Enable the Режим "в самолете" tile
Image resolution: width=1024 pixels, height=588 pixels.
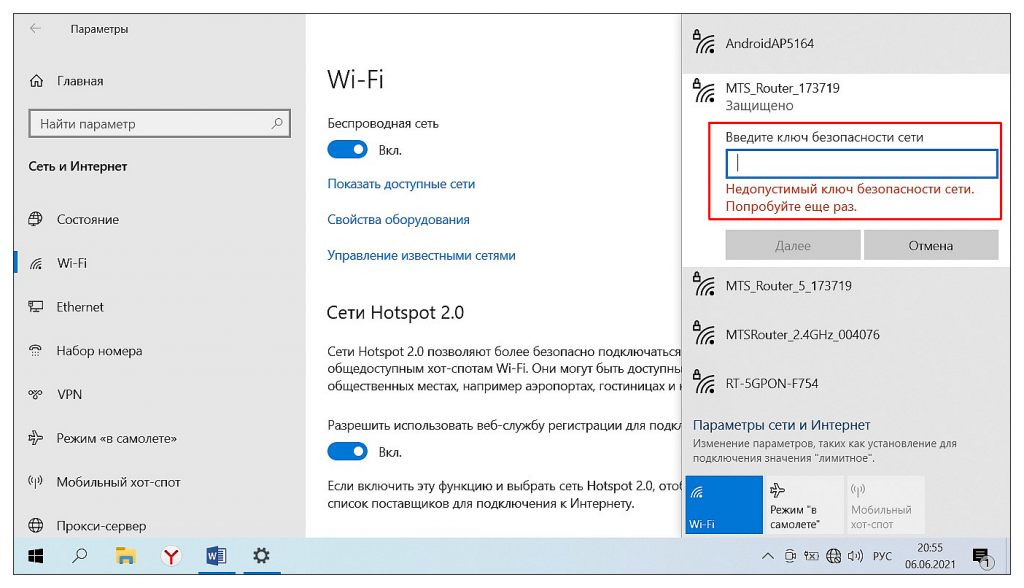click(x=803, y=505)
